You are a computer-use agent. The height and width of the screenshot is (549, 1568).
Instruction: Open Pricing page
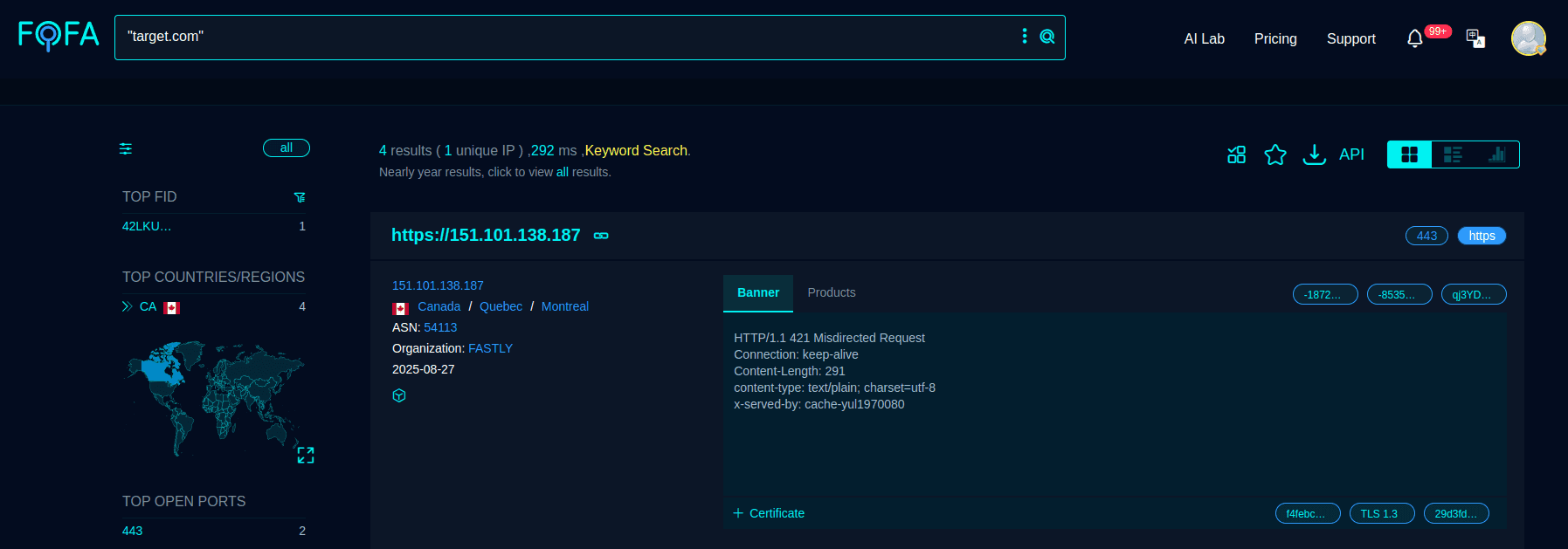coord(1275,38)
